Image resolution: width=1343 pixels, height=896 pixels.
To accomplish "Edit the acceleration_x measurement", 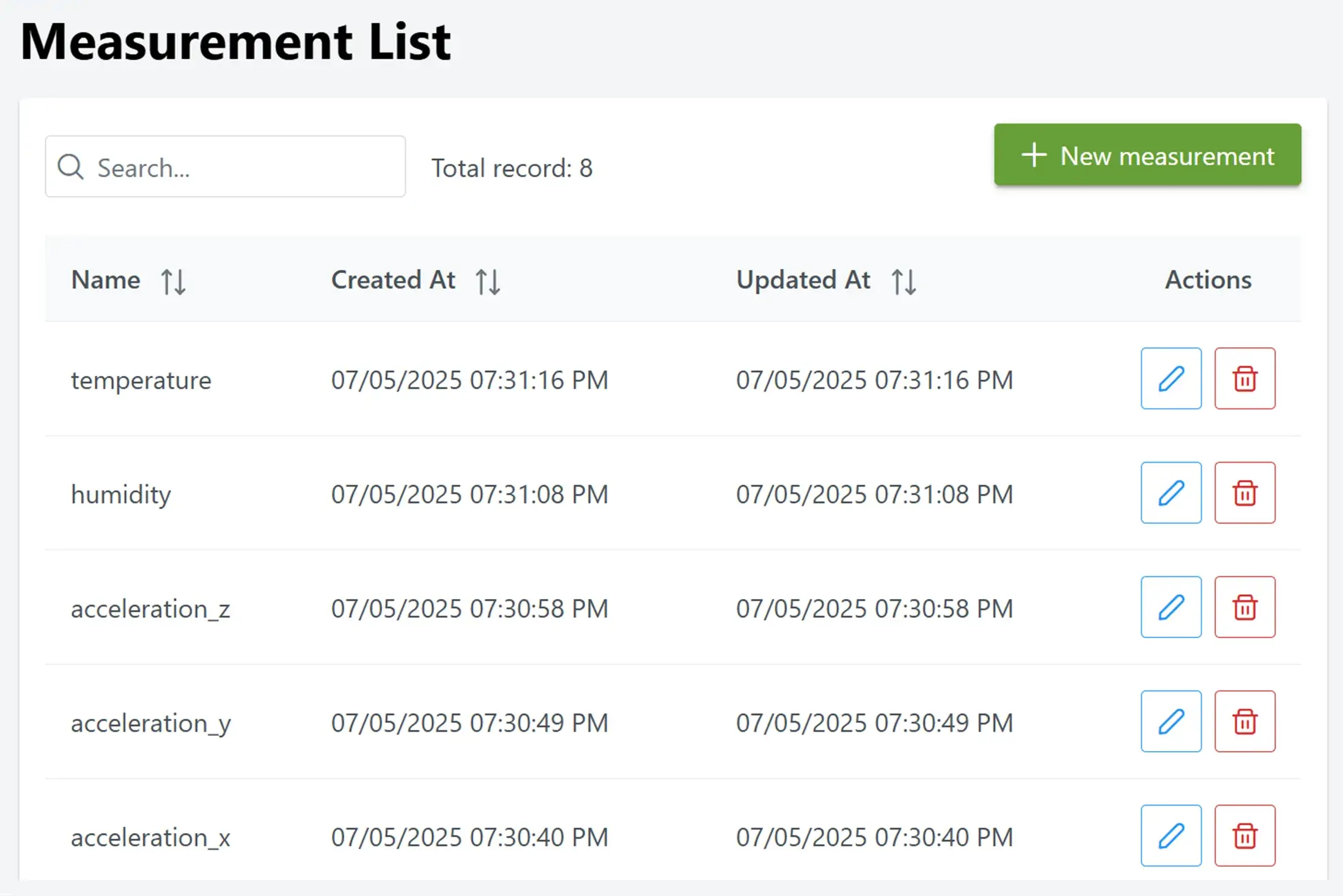I will point(1171,836).
